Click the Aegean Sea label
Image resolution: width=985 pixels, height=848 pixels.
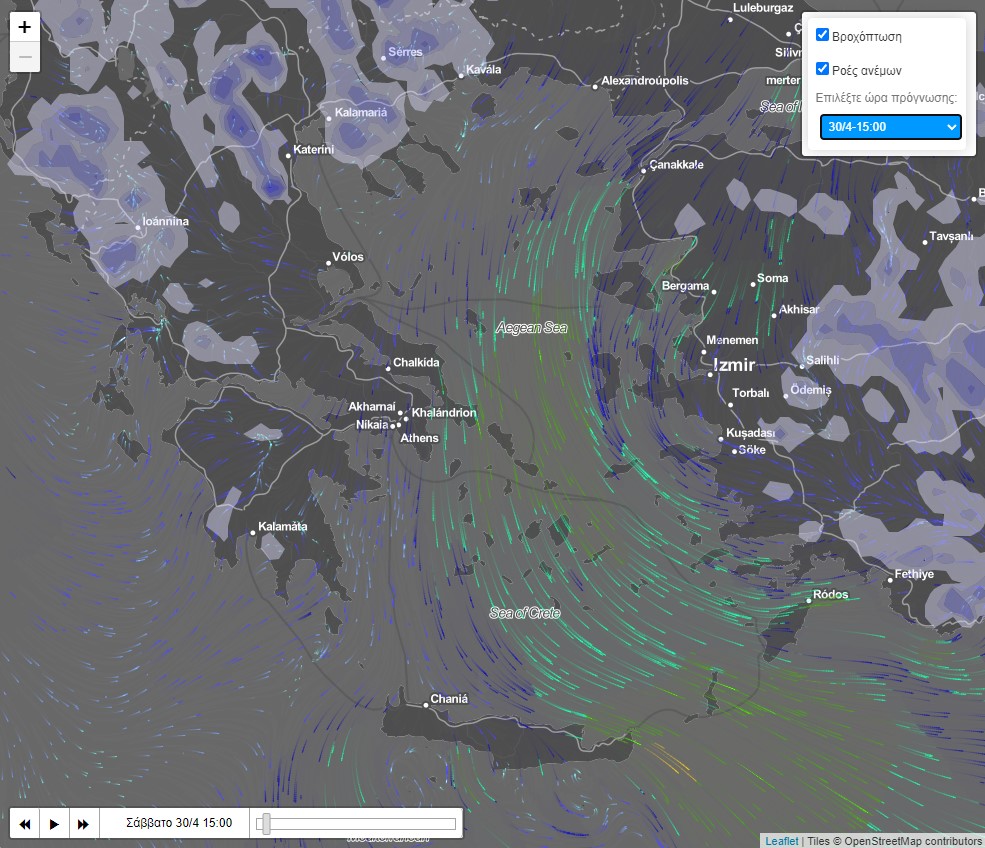531,328
